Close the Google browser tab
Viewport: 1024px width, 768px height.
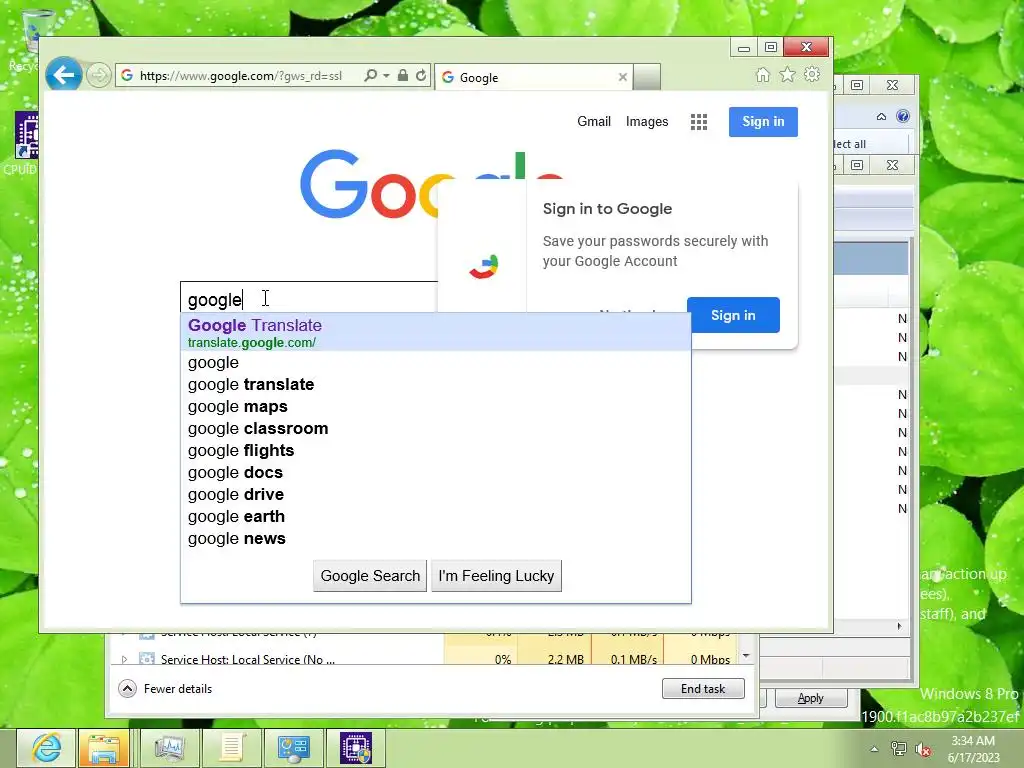coord(622,77)
